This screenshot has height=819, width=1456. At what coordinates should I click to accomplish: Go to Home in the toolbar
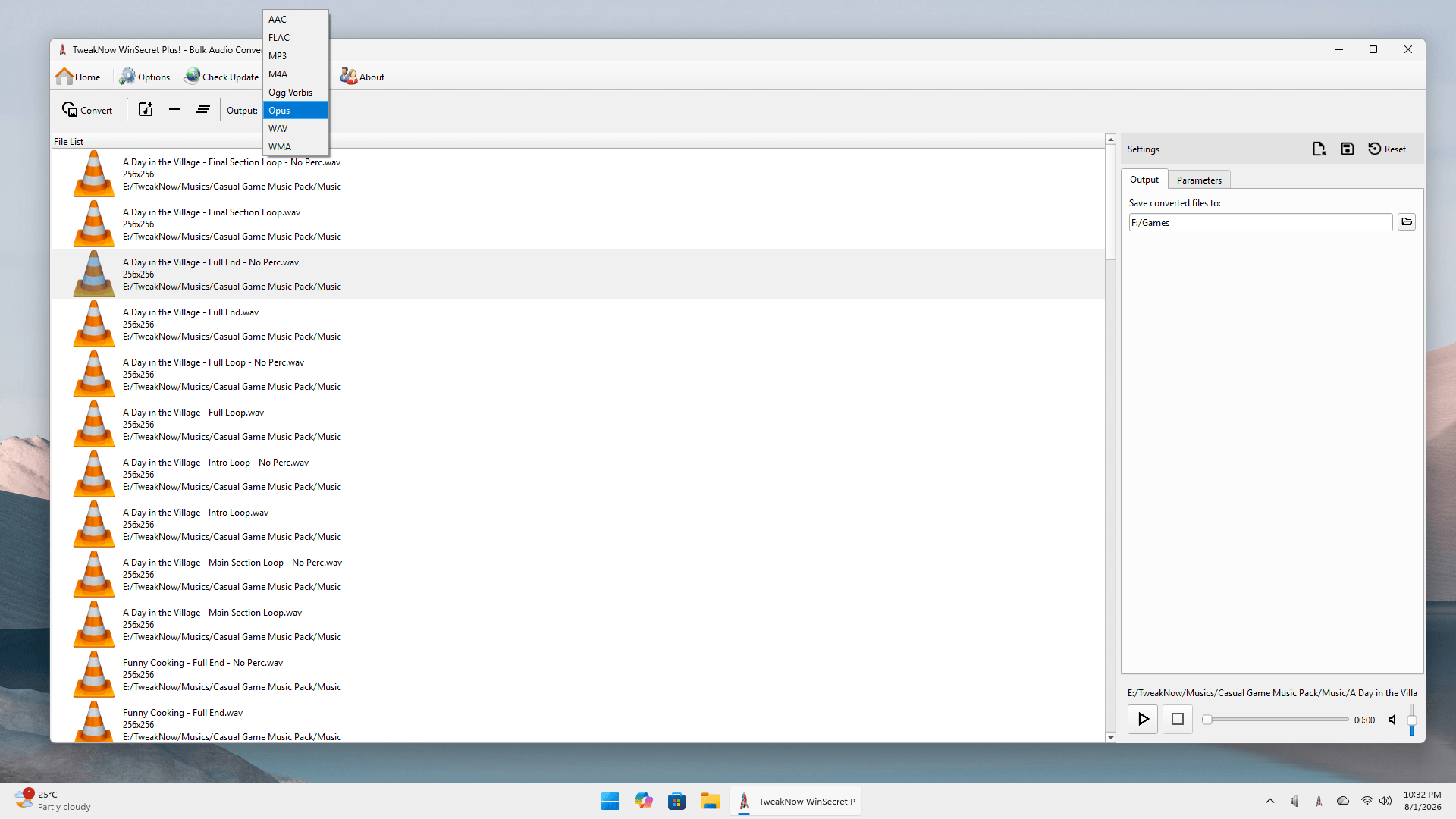78,77
